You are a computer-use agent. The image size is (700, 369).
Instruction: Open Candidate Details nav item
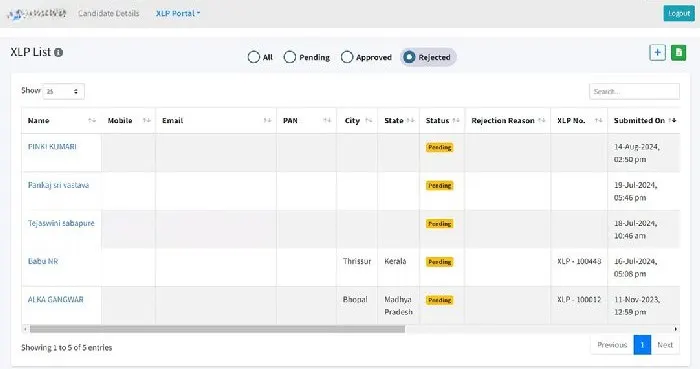[x=108, y=13]
